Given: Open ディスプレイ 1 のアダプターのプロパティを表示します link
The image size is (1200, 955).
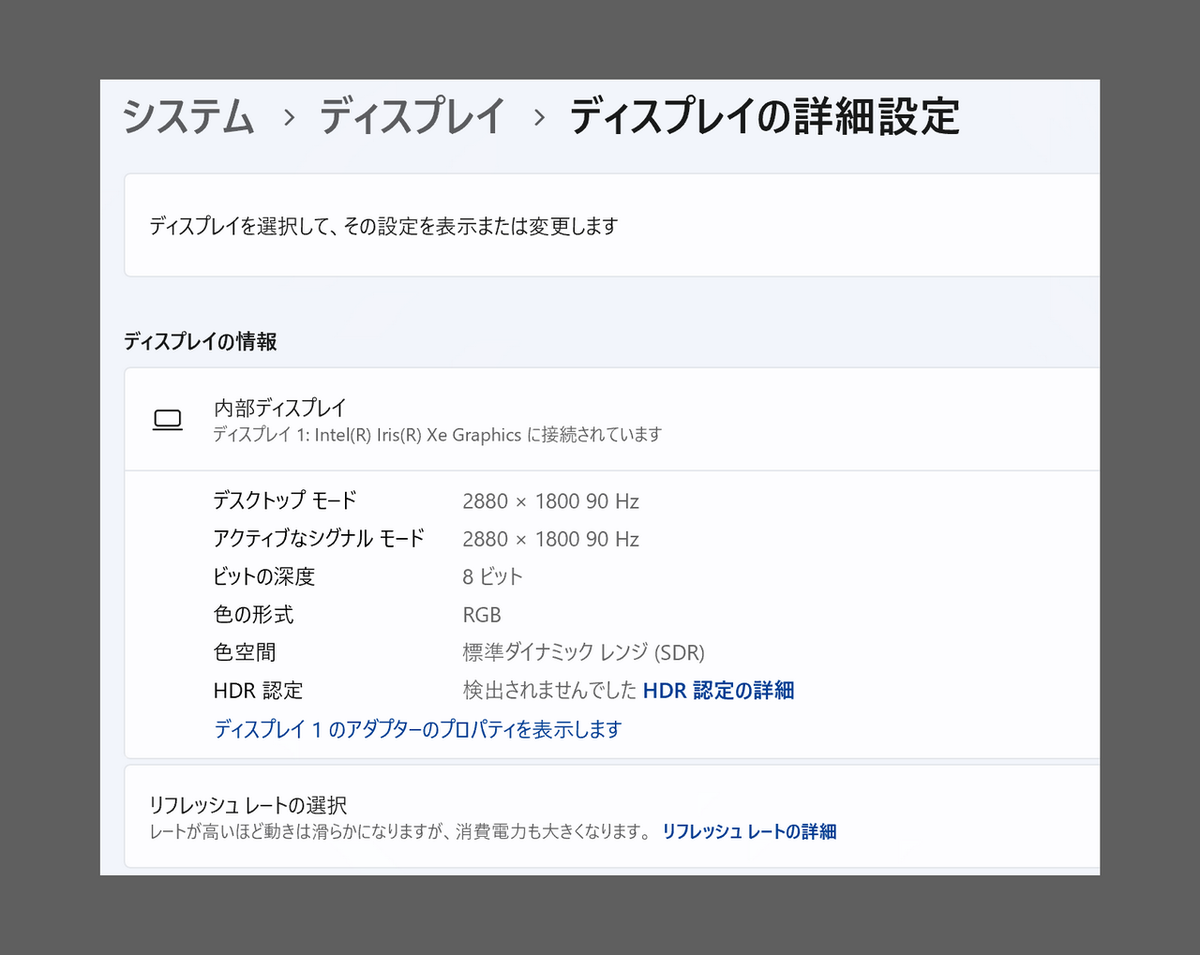Looking at the screenshot, I should (x=418, y=729).
